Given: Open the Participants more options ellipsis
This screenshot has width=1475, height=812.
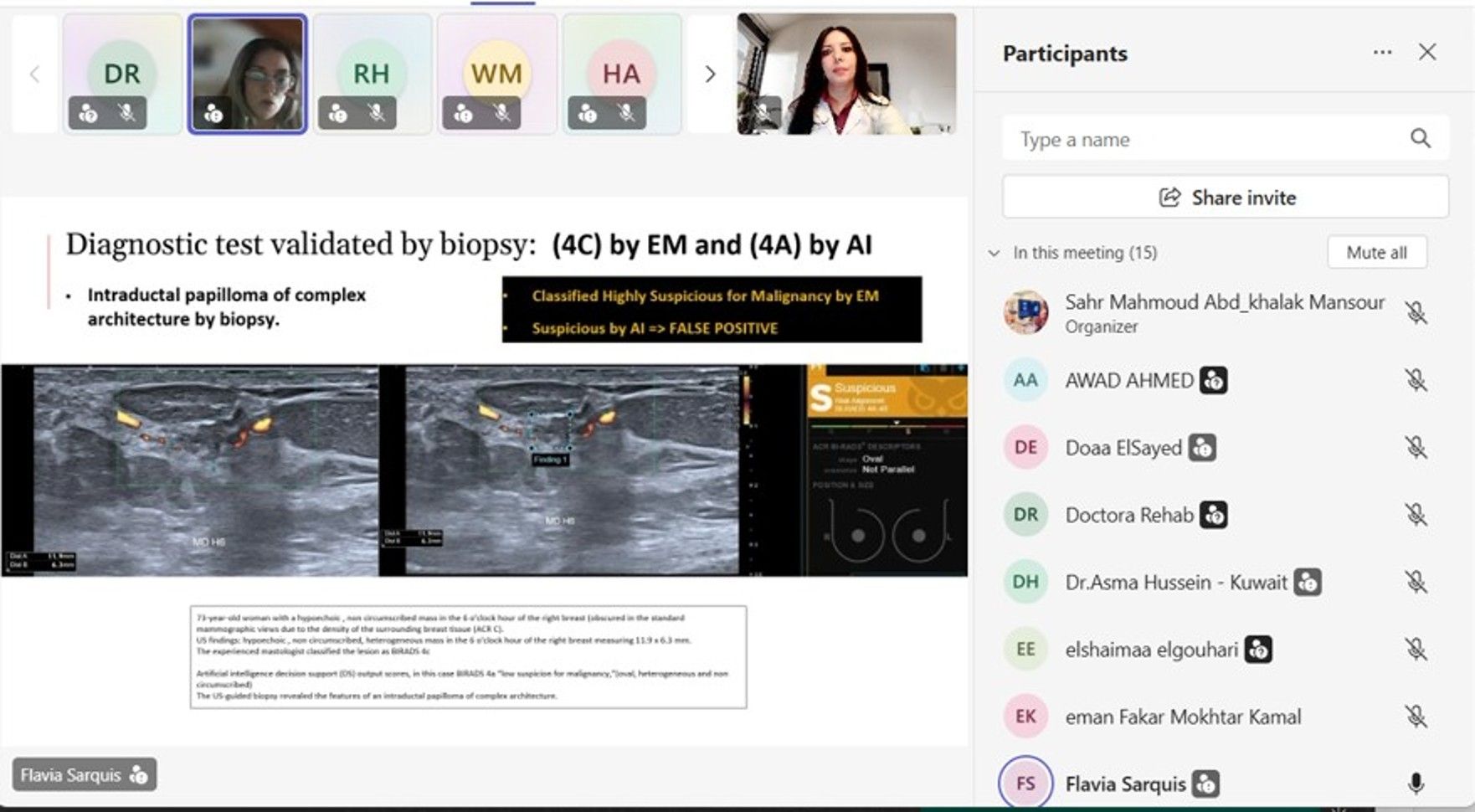Looking at the screenshot, I should pos(1382,53).
